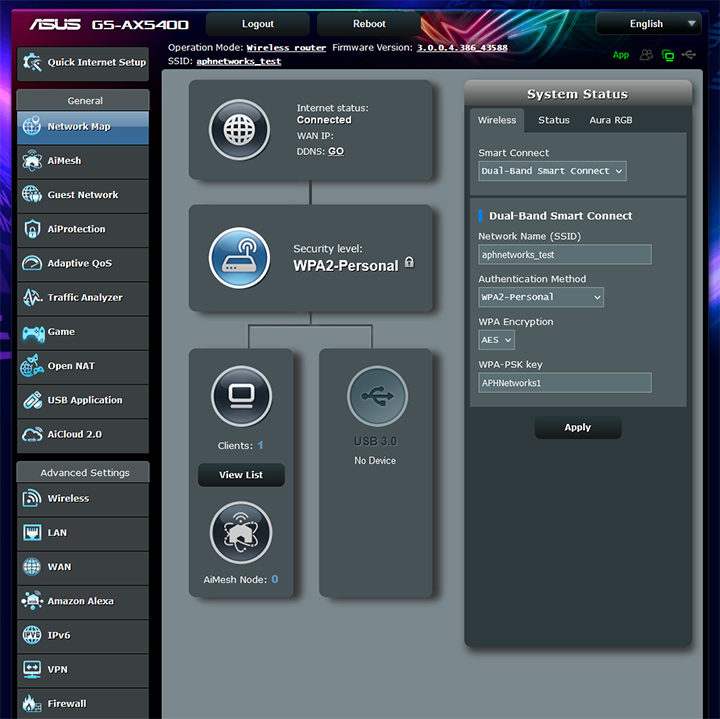Click the Network Name SSID field
The height and width of the screenshot is (719, 720).
coord(564,255)
